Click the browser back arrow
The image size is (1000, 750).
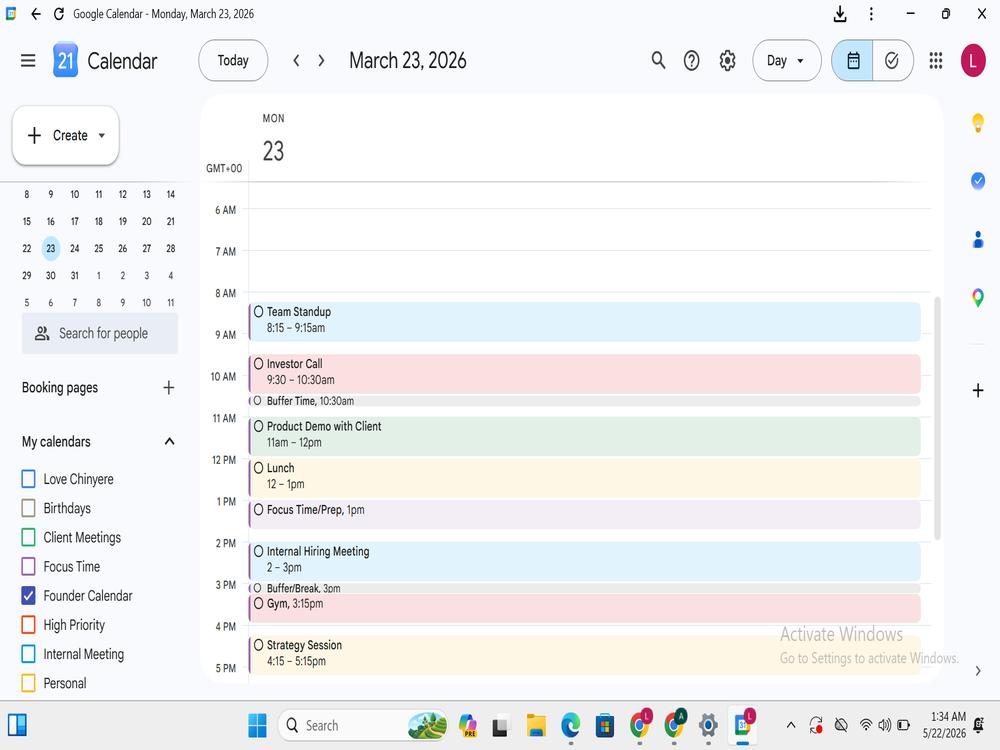pyautogui.click(x=36, y=14)
